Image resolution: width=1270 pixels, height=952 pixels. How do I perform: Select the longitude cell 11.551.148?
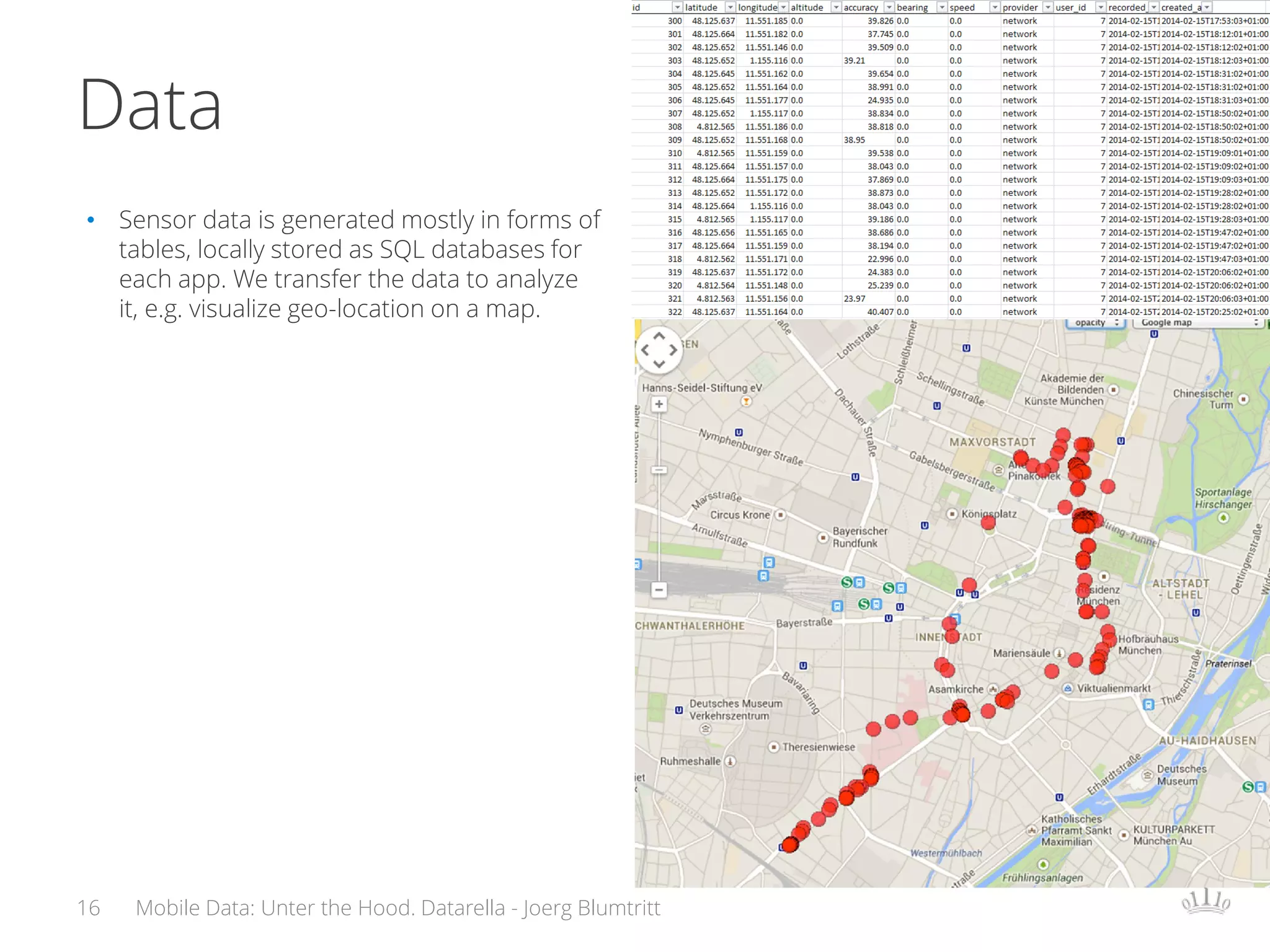tap(763, 286)
